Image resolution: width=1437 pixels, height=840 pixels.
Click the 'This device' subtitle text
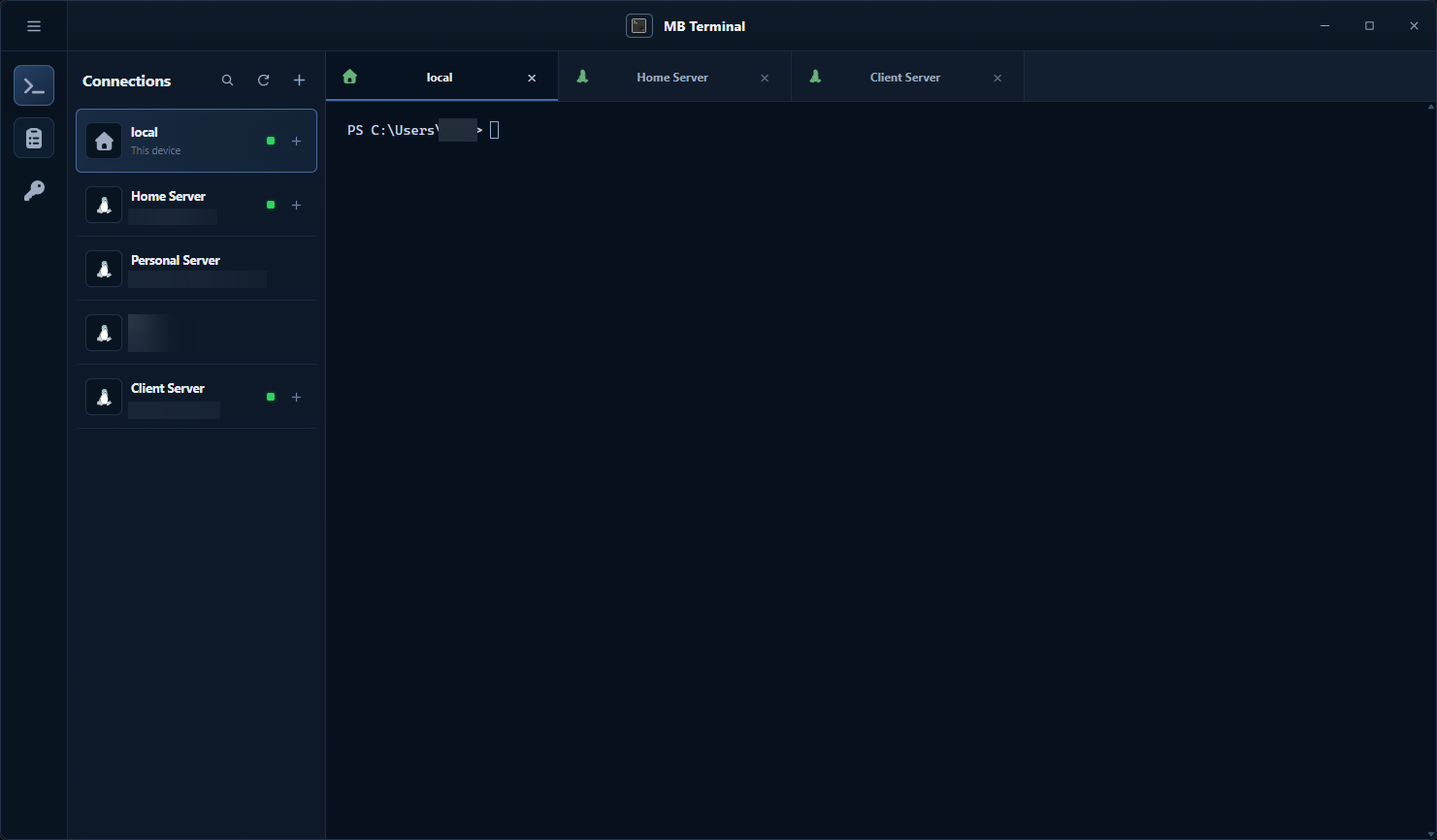pos(155,150)
